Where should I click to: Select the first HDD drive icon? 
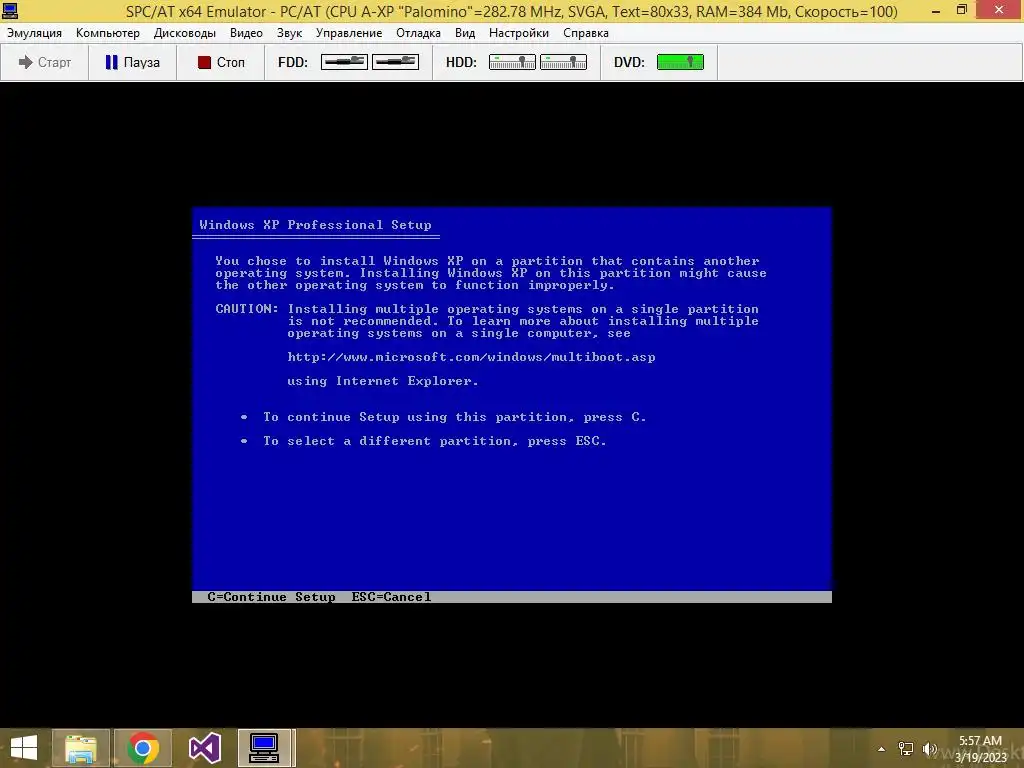tap(512, 62)
